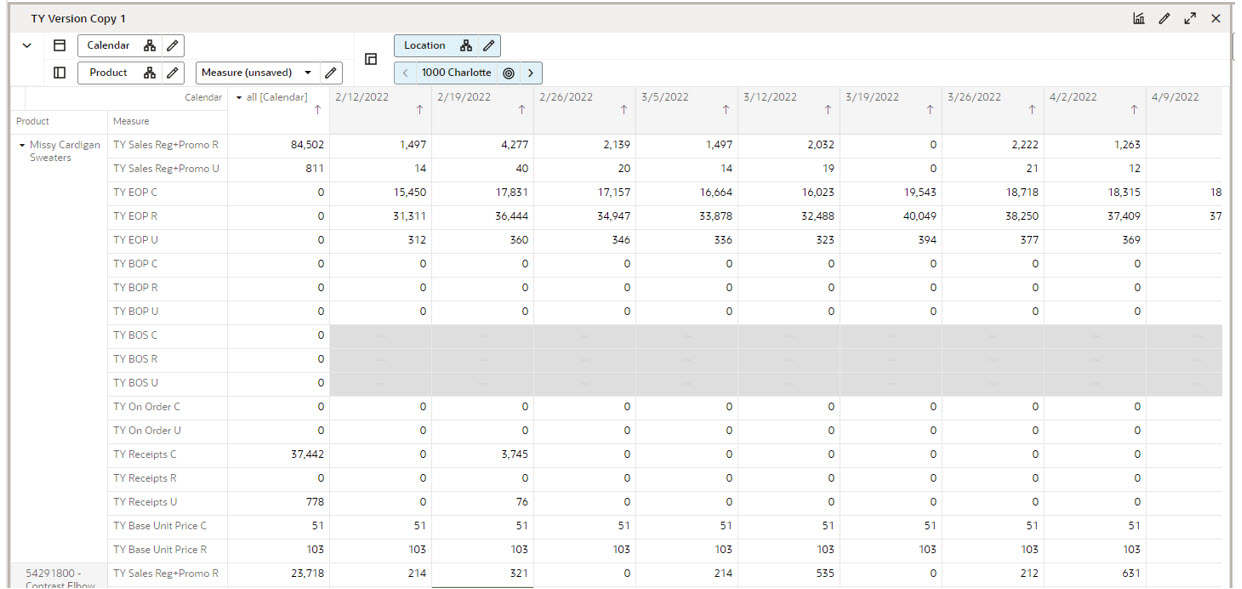Open the chart view icon
The image size is (1242, 589).
(x=1139, y=18)
